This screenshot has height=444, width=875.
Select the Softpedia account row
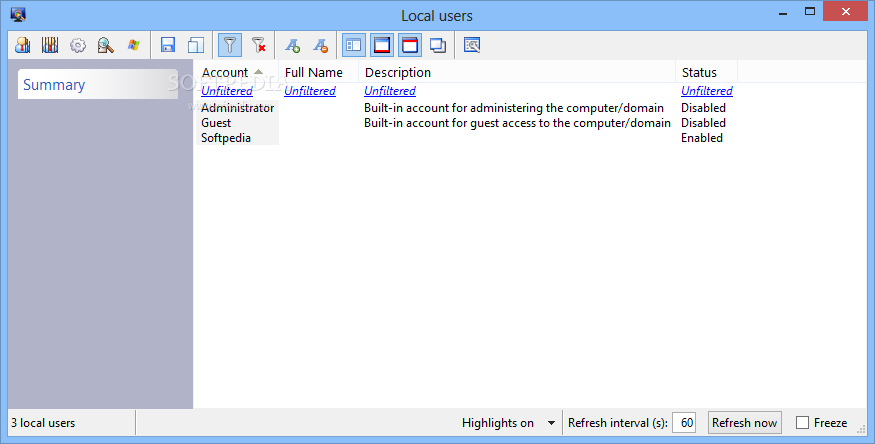click(226, 138)
